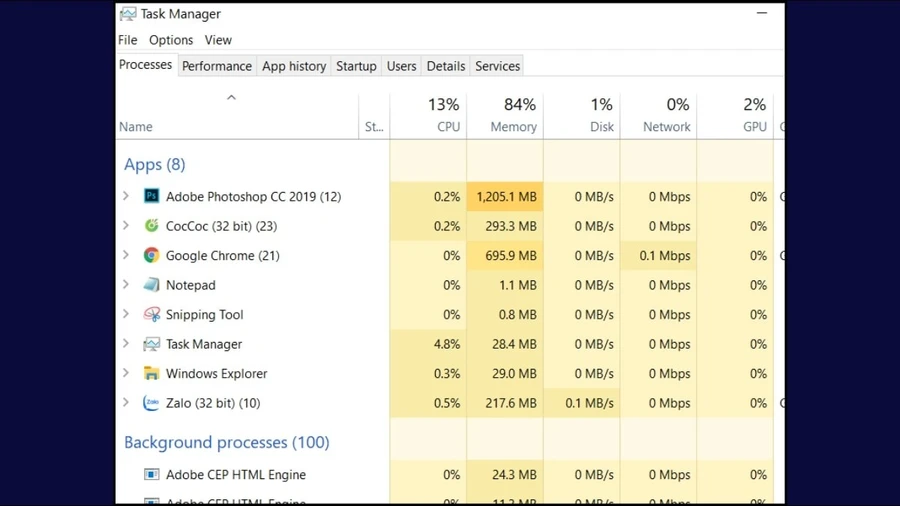Screen dimensions: 900x506
Task: Open the Options menu
Action: pos(171,40)
